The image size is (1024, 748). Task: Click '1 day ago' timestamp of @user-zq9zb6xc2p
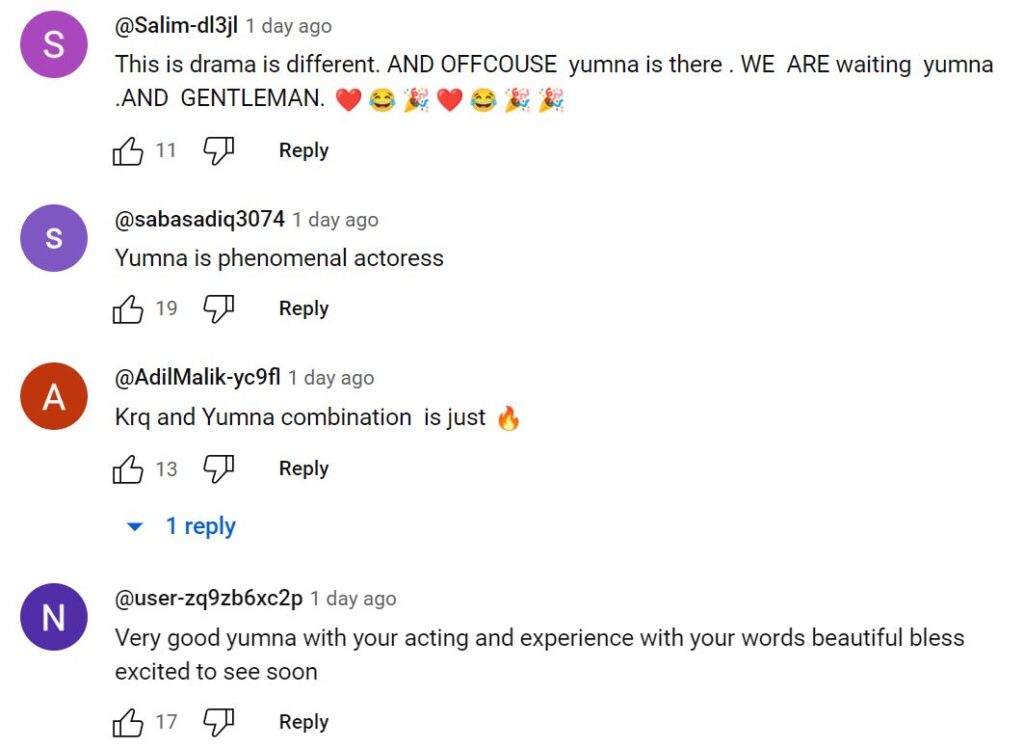353,598
